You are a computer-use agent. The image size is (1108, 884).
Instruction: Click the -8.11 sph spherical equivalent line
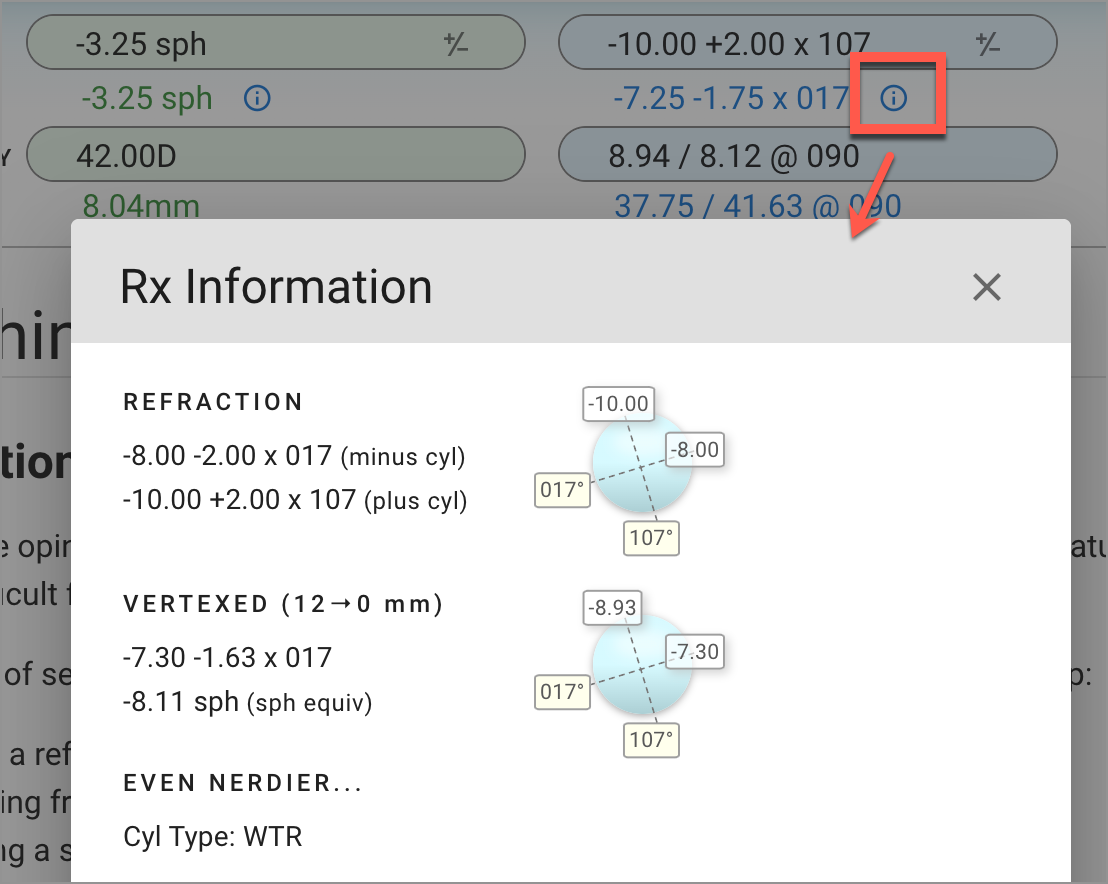[181, 702]
